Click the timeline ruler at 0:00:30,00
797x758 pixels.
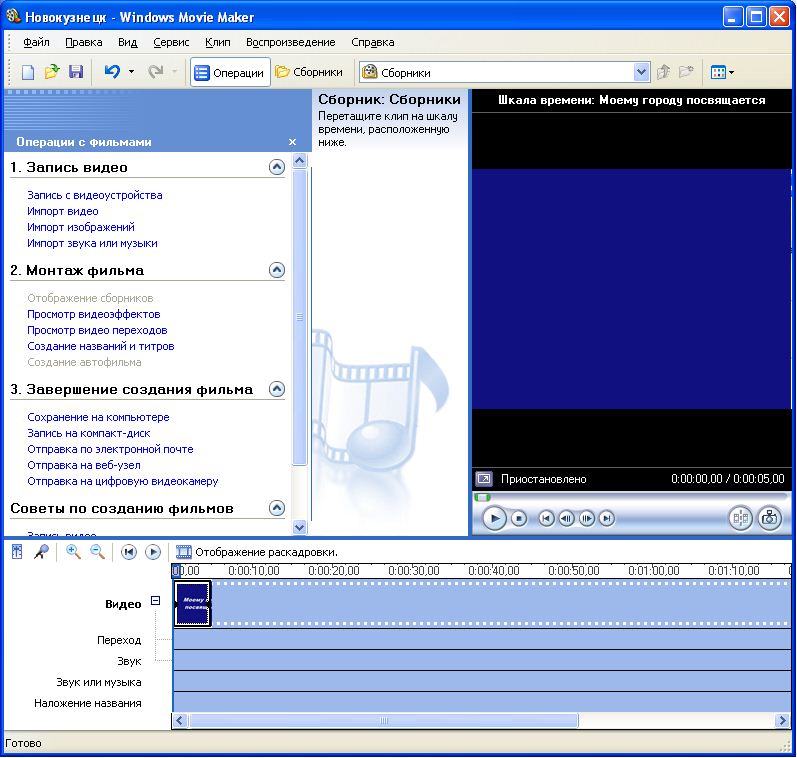(x=413, y=570)
